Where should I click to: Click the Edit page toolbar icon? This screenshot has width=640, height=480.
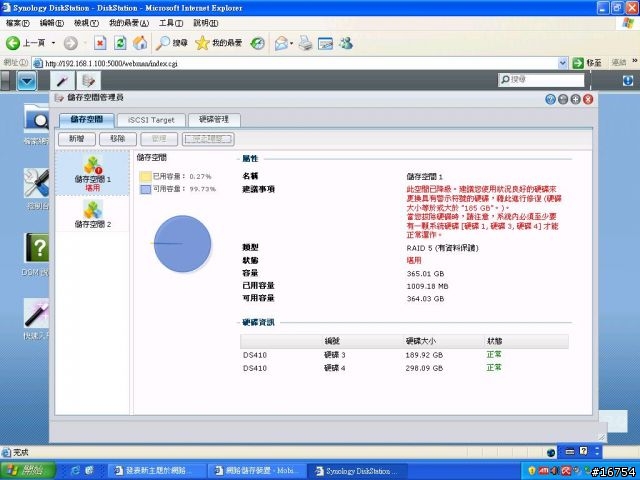point(325,43)
